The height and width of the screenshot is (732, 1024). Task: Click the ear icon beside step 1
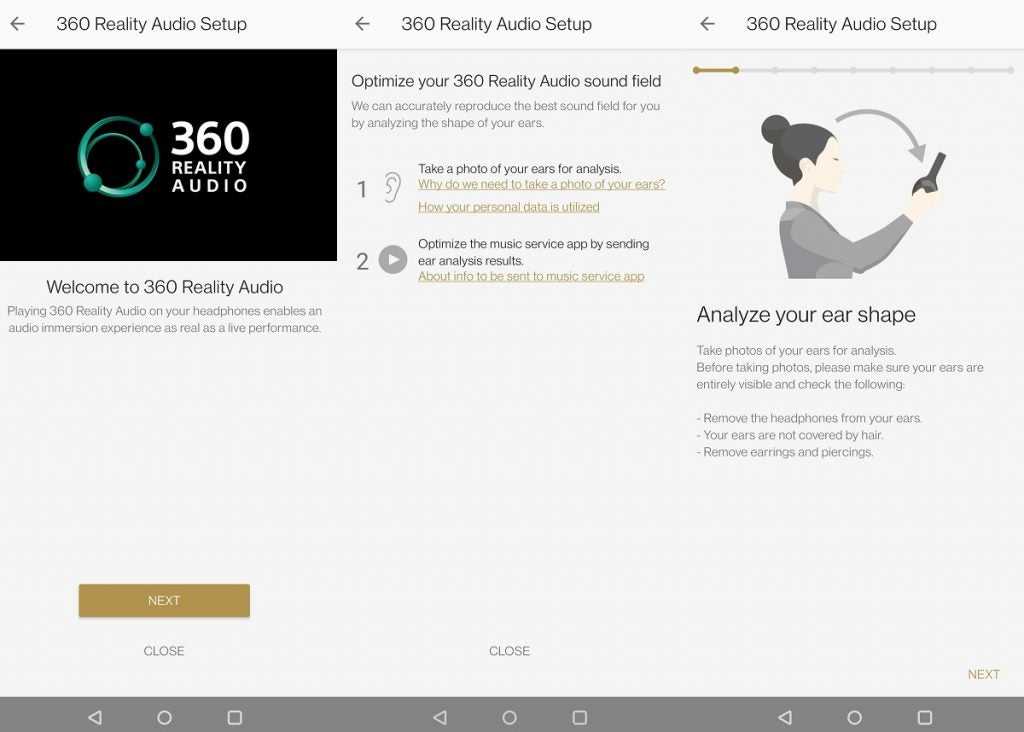pos(393,187)
